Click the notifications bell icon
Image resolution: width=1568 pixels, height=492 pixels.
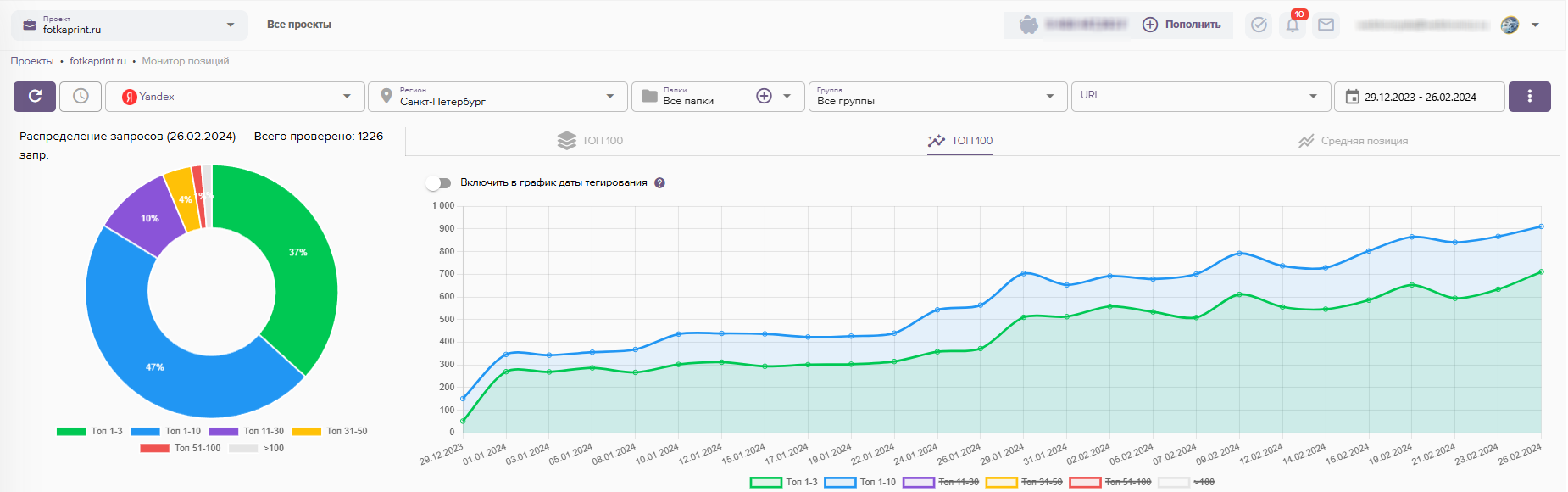pos(1293,25)
